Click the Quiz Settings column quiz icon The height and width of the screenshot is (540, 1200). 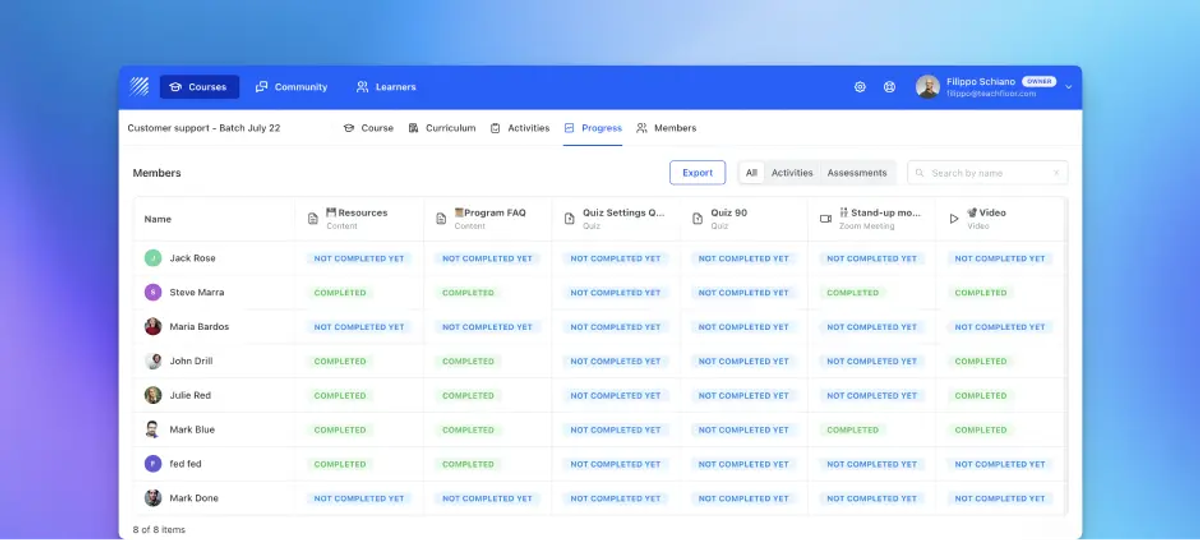click(x=570, y=218)
